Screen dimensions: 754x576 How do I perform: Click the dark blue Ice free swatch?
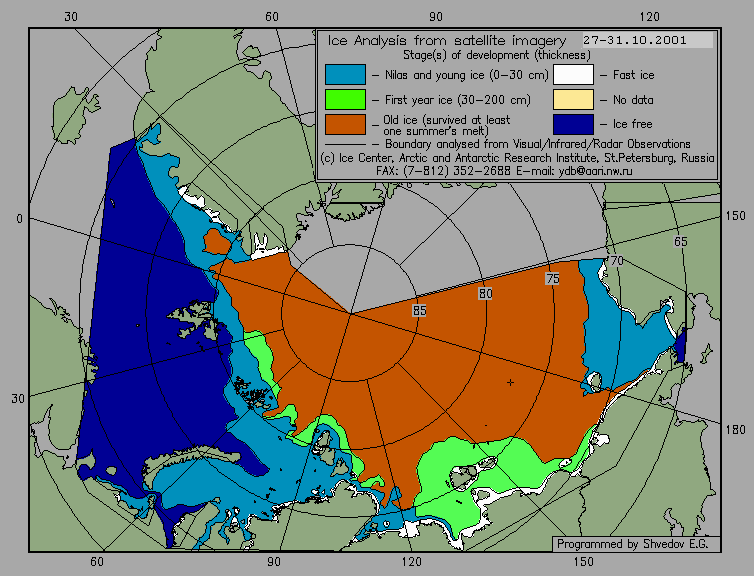(x=573, y=124)
